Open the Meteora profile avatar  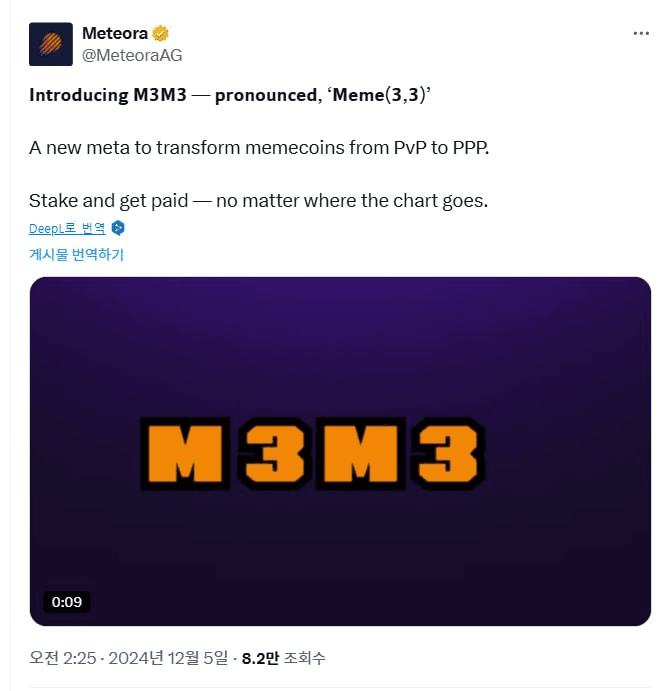coord(51,44)
